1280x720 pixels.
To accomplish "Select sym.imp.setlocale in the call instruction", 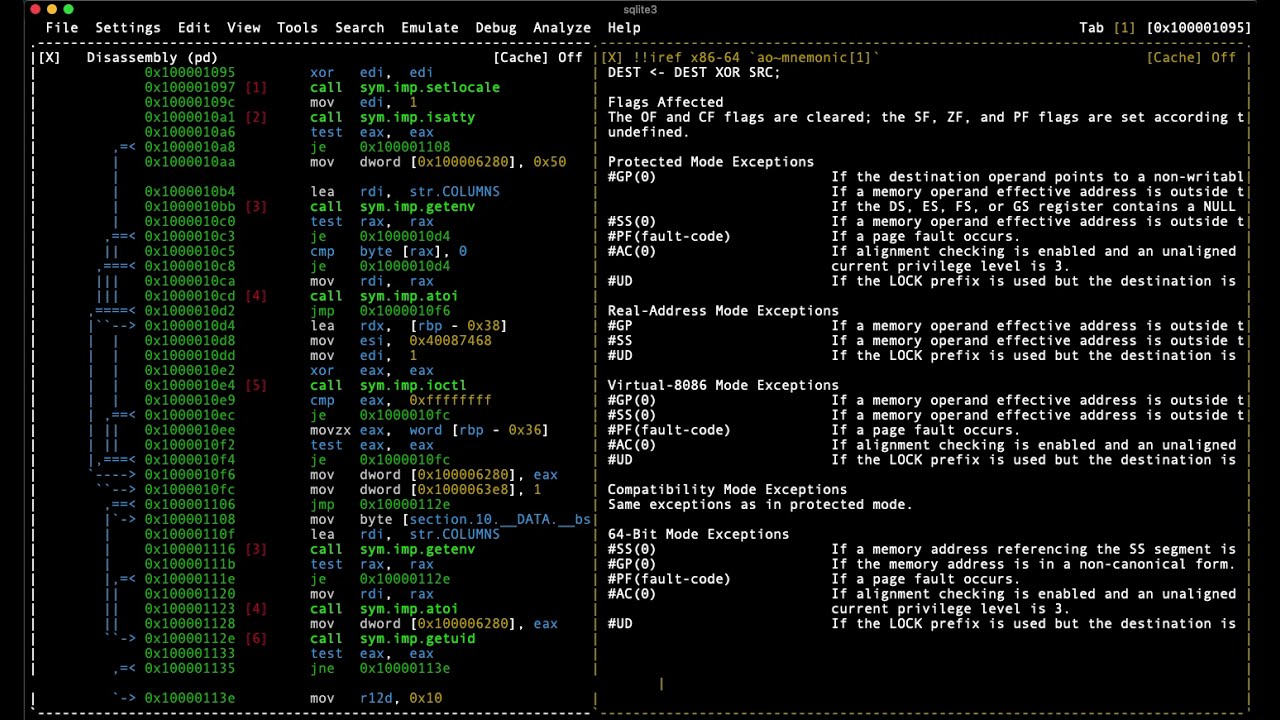I will pos(430,88).
